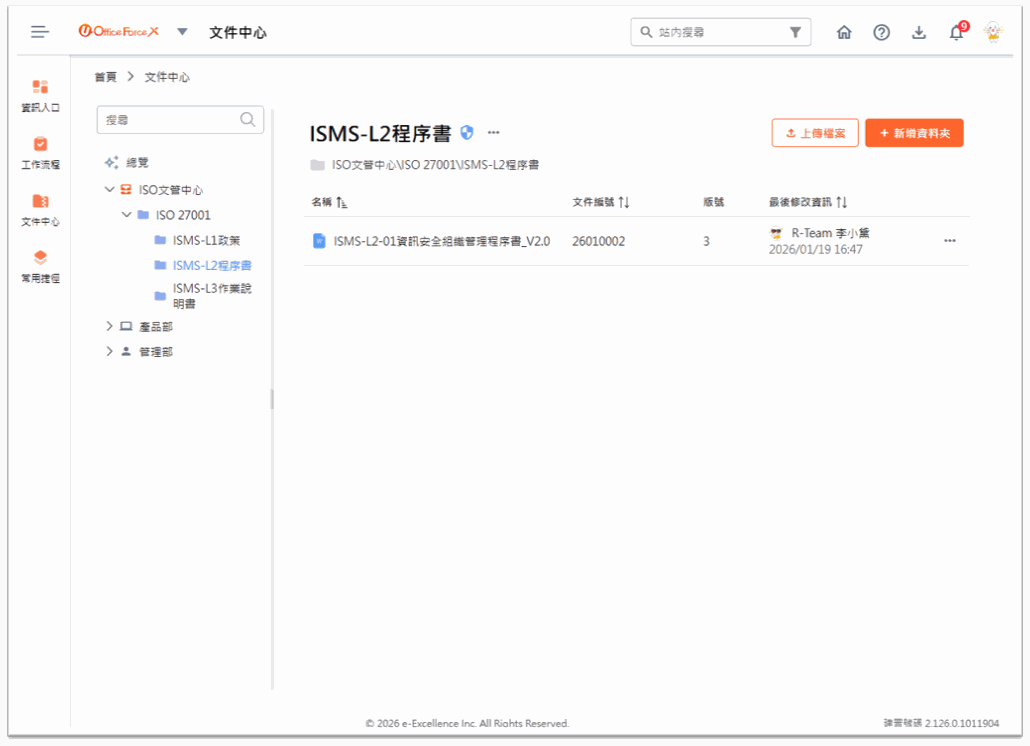Click the user avatar icon
Image resolution: width=1030 pixels, height=746 pixels.
pos(993,32)
